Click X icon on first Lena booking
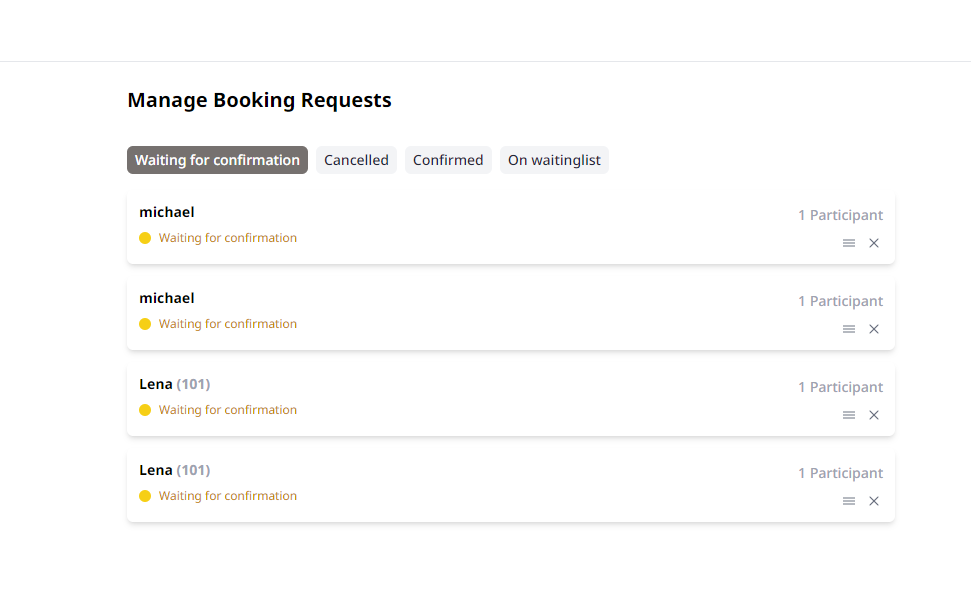This screenshot has height=607, width=971. 874,415
